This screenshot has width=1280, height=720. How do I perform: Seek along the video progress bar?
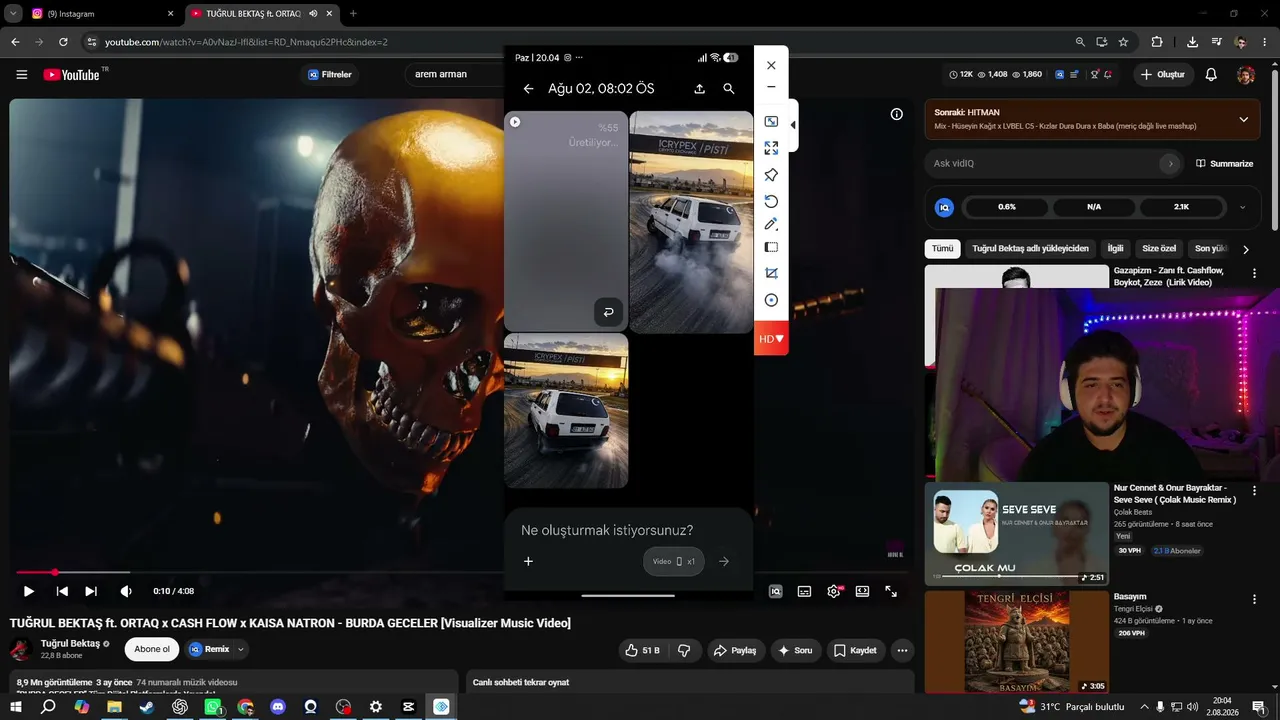[462, 572]
